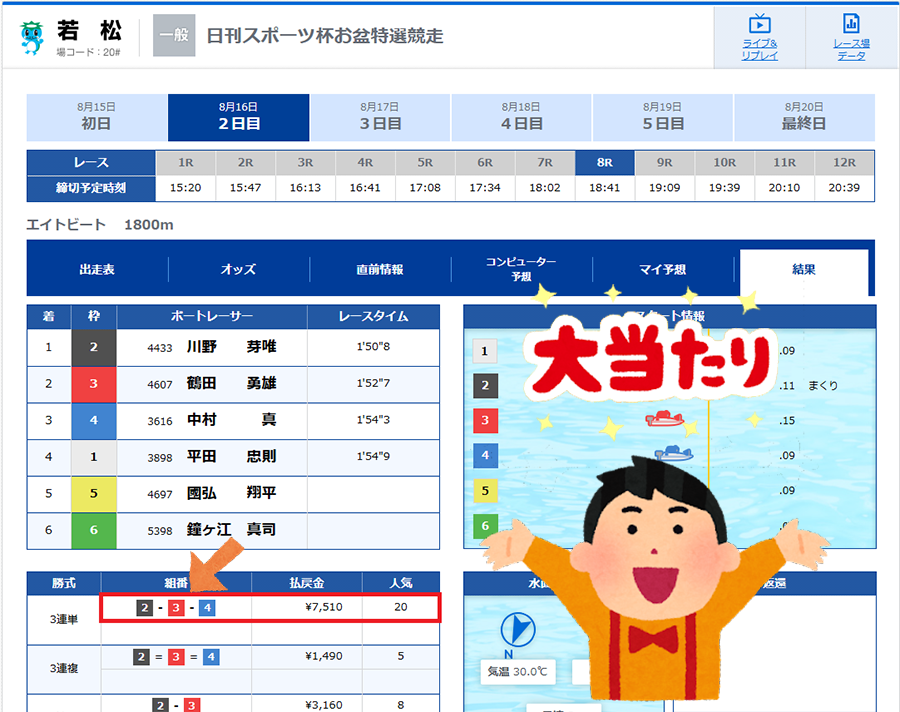
Task: Switch to race 1R
Action: [185, 163]
